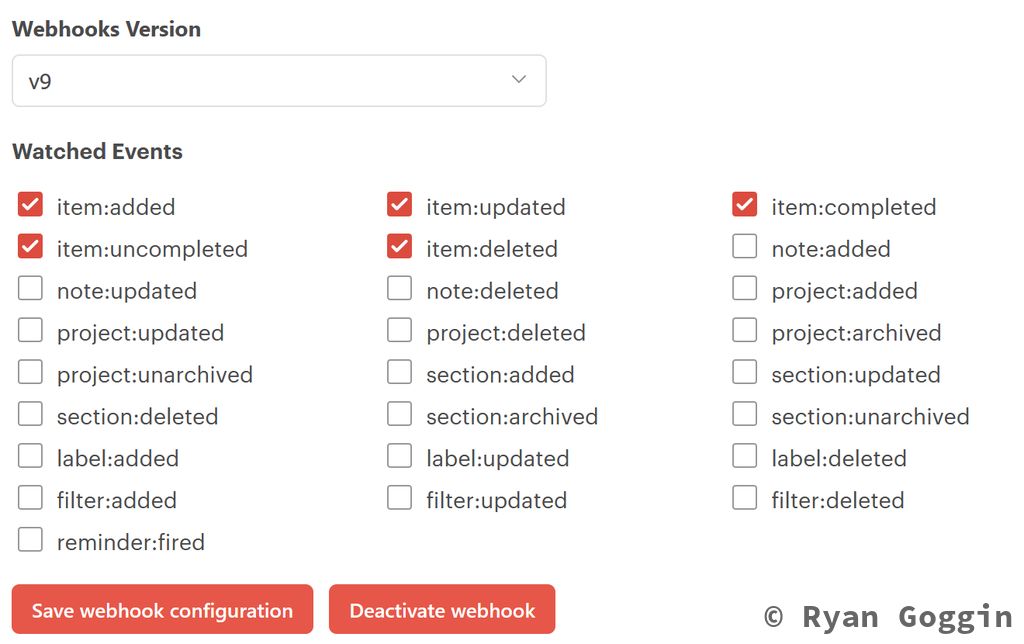Uncheck the item:added checkbox
This screenshot has height=644, width=1024.
point(30,205)
